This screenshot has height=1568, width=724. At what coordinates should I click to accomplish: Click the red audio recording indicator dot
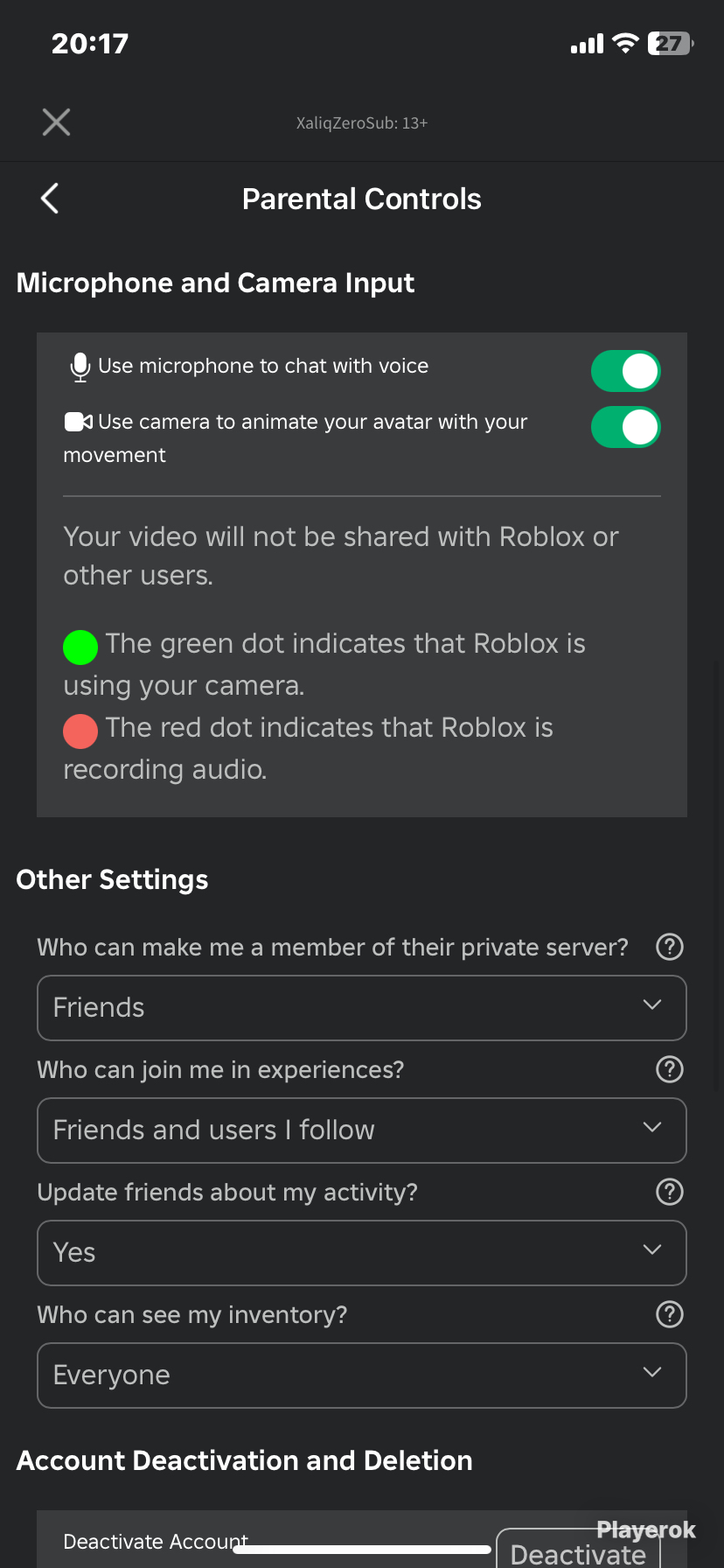pyautogui.click(x=80, y=731)
